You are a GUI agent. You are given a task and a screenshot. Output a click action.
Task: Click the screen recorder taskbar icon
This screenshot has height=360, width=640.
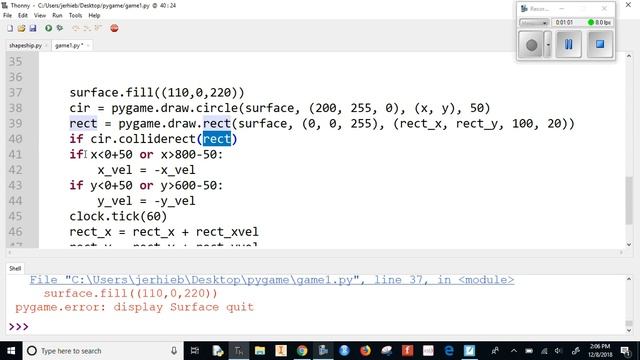pos(323,351)
